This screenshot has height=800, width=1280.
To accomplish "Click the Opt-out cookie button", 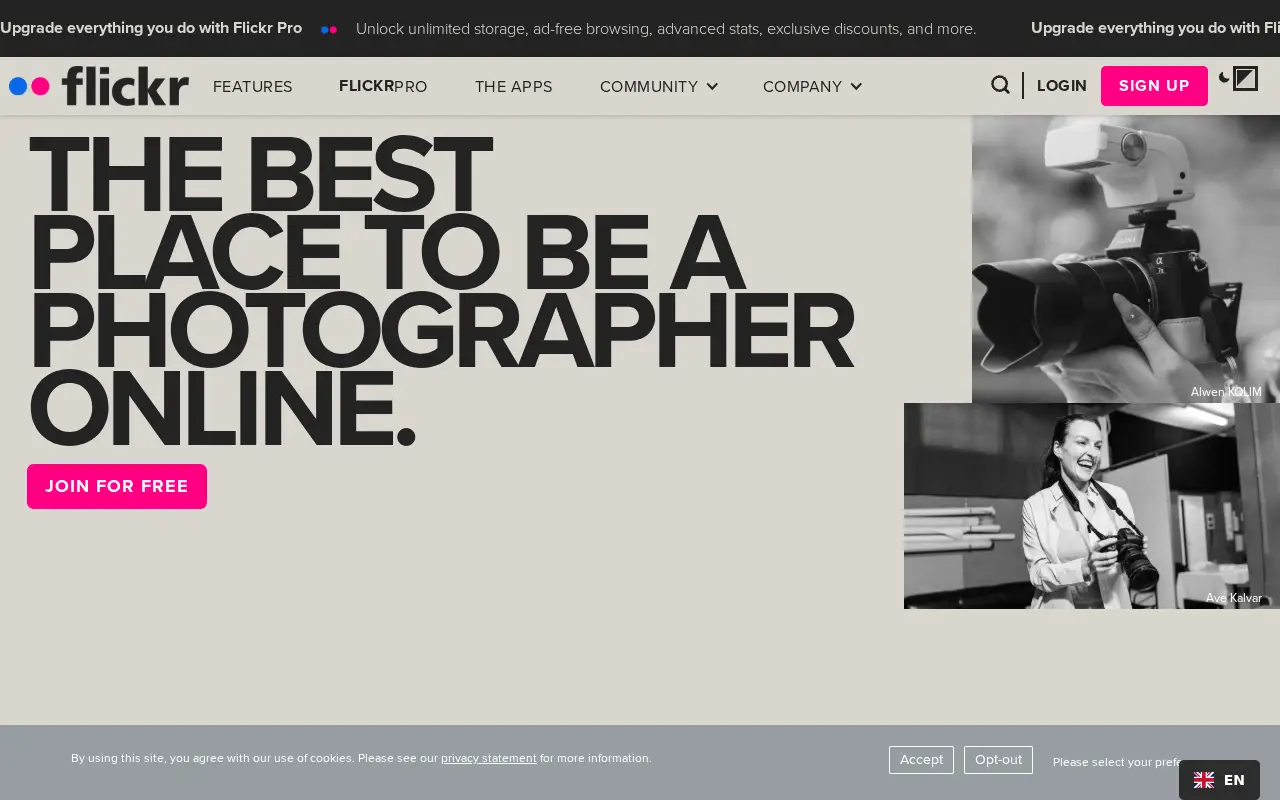I will tap(998, 760).
